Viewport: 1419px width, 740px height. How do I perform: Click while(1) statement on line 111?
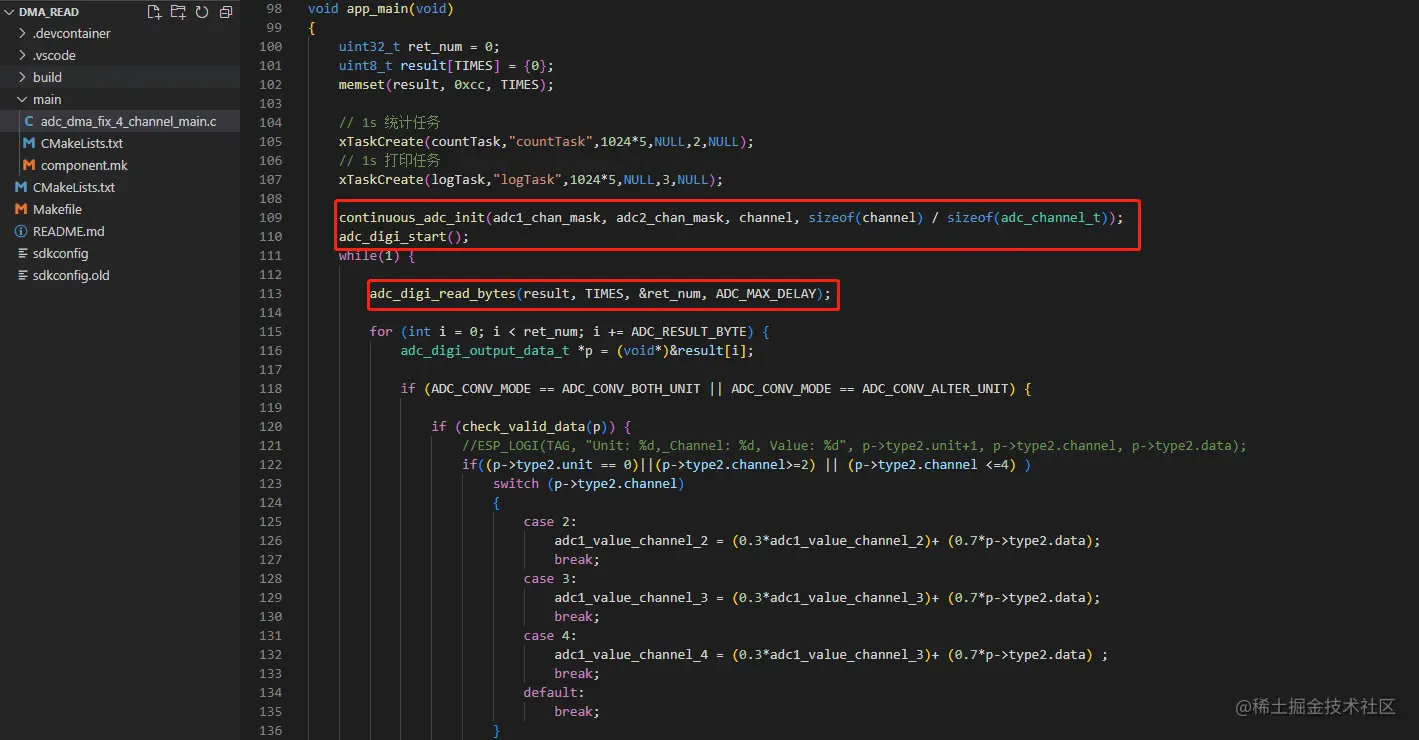coord(377,255)
